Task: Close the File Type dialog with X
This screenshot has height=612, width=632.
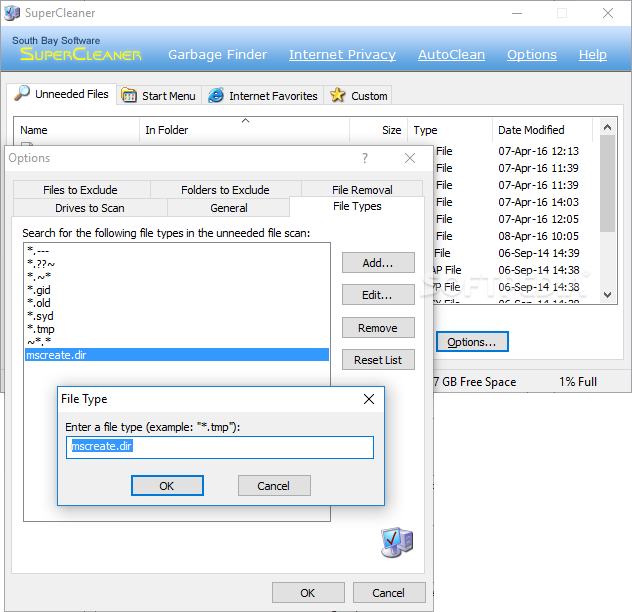Action: (369, 399)
